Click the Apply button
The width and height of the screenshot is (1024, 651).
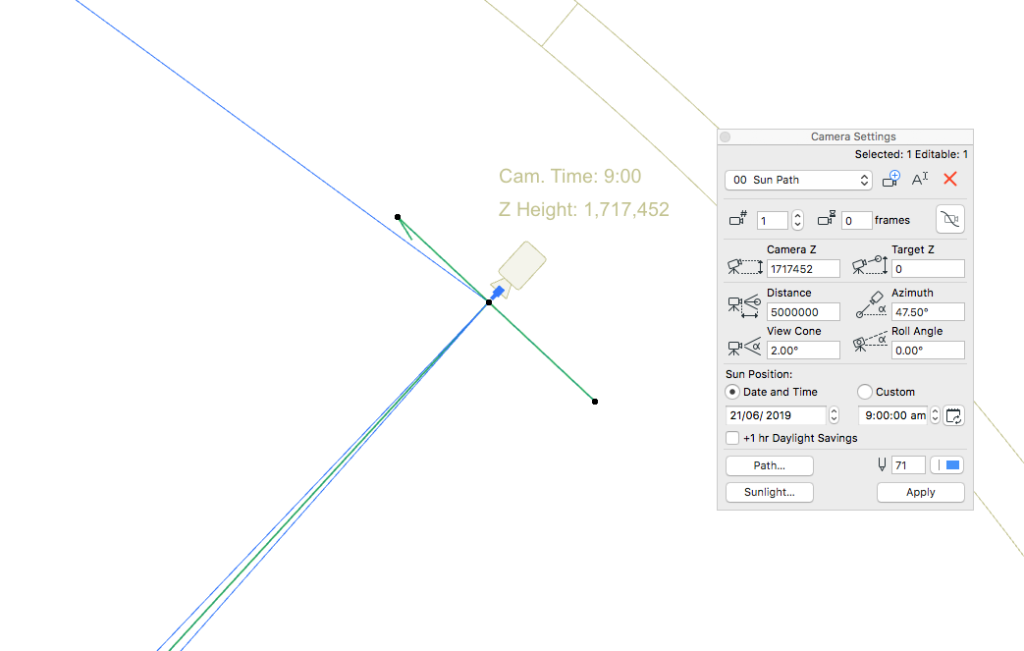click(921, 492)
